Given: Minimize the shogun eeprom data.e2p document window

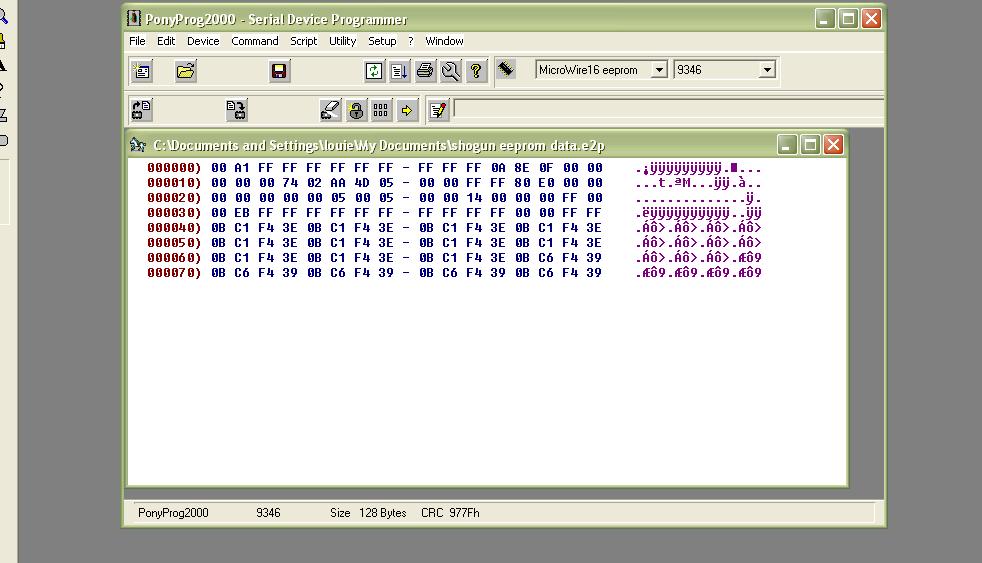Looking at the screenshot, I should click(787, 145).
